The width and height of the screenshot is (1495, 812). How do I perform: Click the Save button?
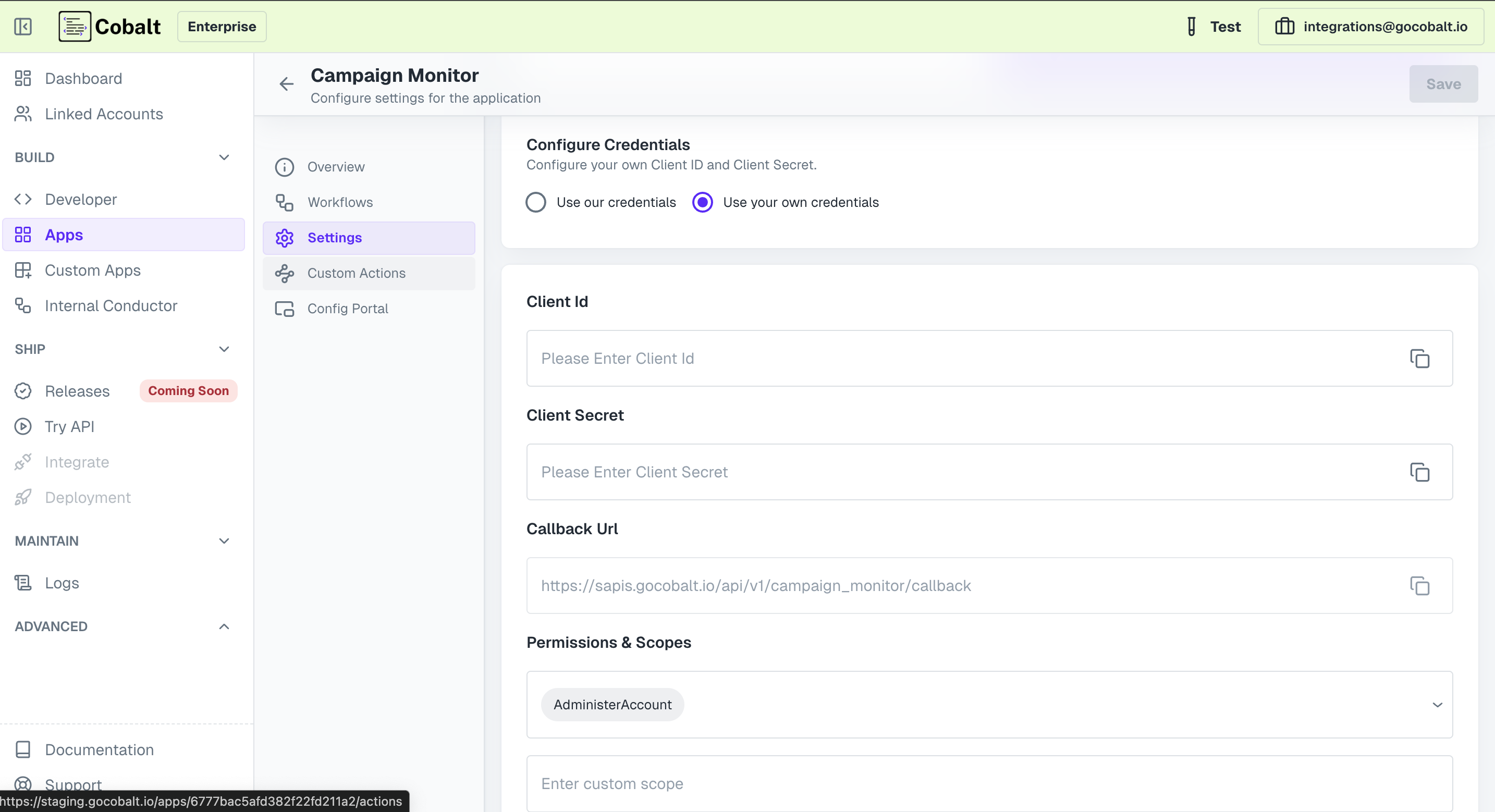(1443, 83)
